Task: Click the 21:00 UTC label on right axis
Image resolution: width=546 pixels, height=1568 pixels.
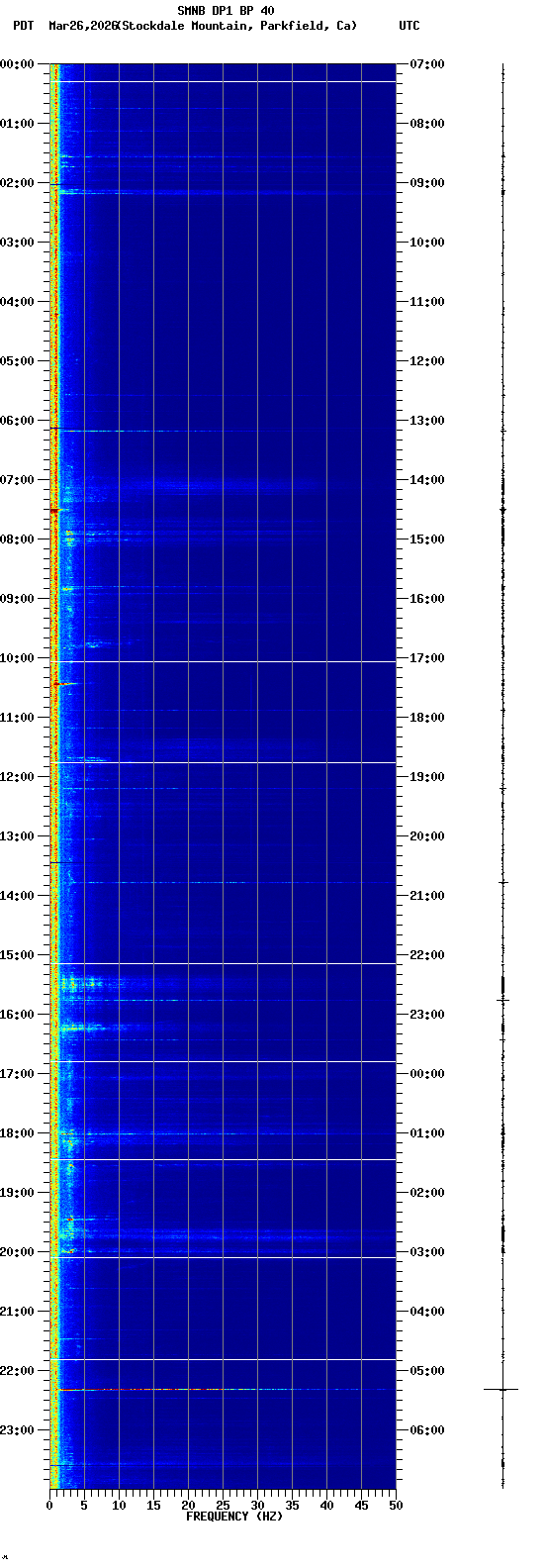Action: pos(427,895)
